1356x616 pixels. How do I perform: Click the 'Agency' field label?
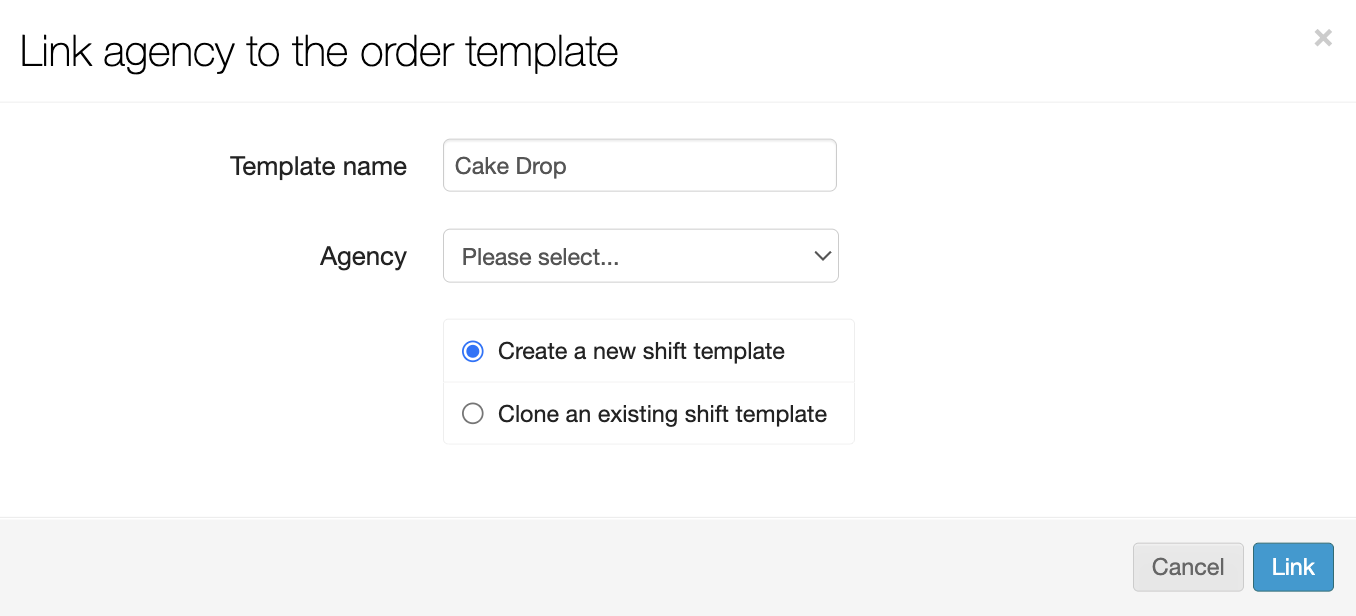click(363, 257)
